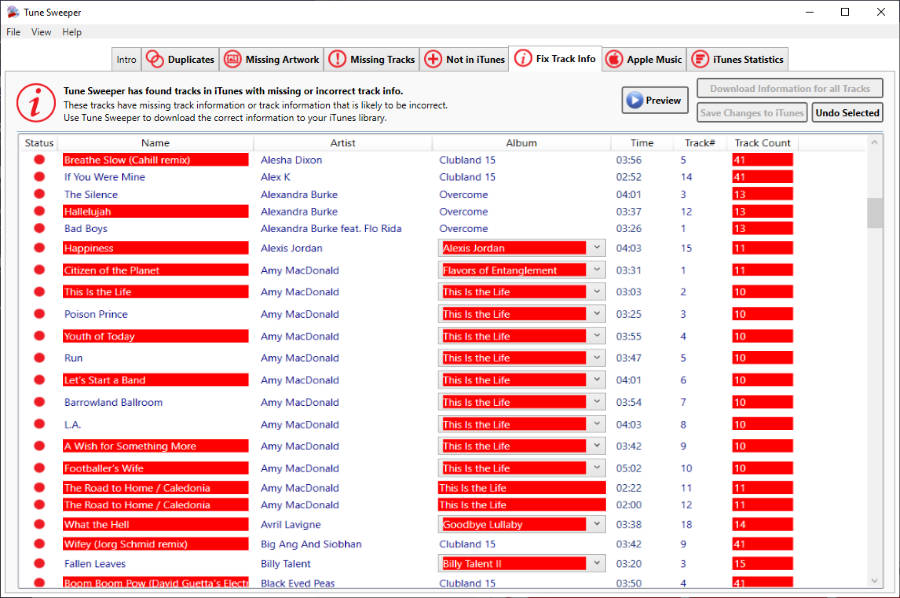
Task: Click the Undo Selected button
Action: pyautogui.click(x=847, y=112)
